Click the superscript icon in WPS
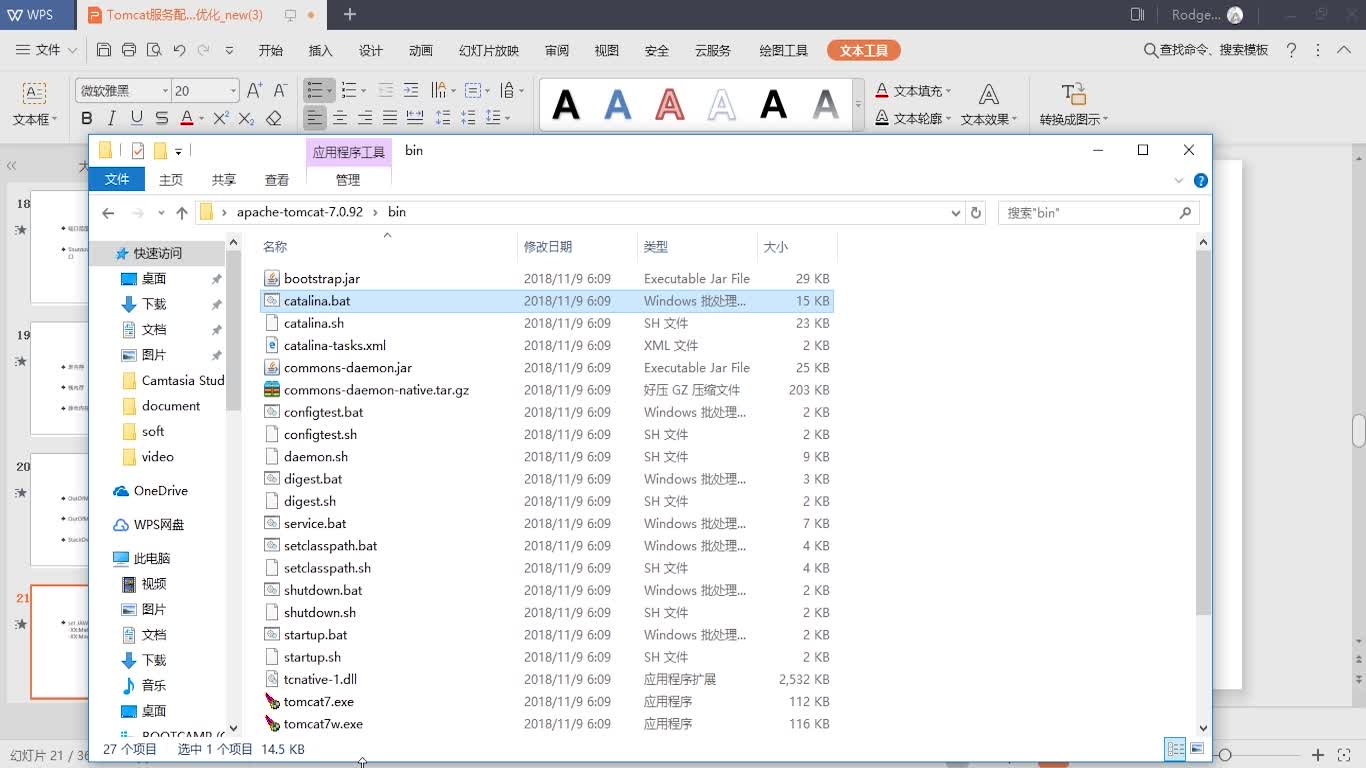This screenshot has width=1366, height=768. coord(222,118)
